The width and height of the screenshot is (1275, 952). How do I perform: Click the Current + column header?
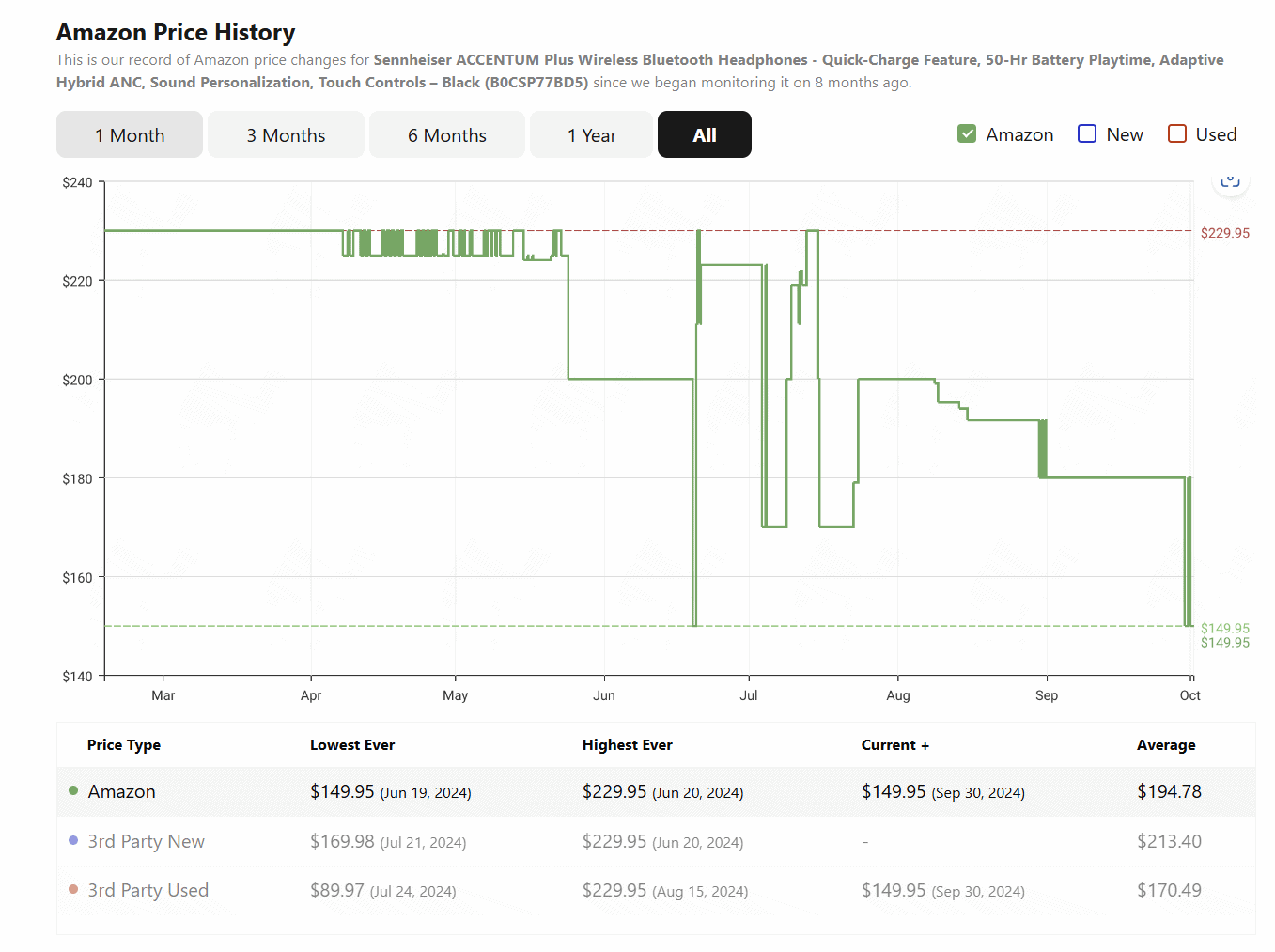click(x=895, y=744)
